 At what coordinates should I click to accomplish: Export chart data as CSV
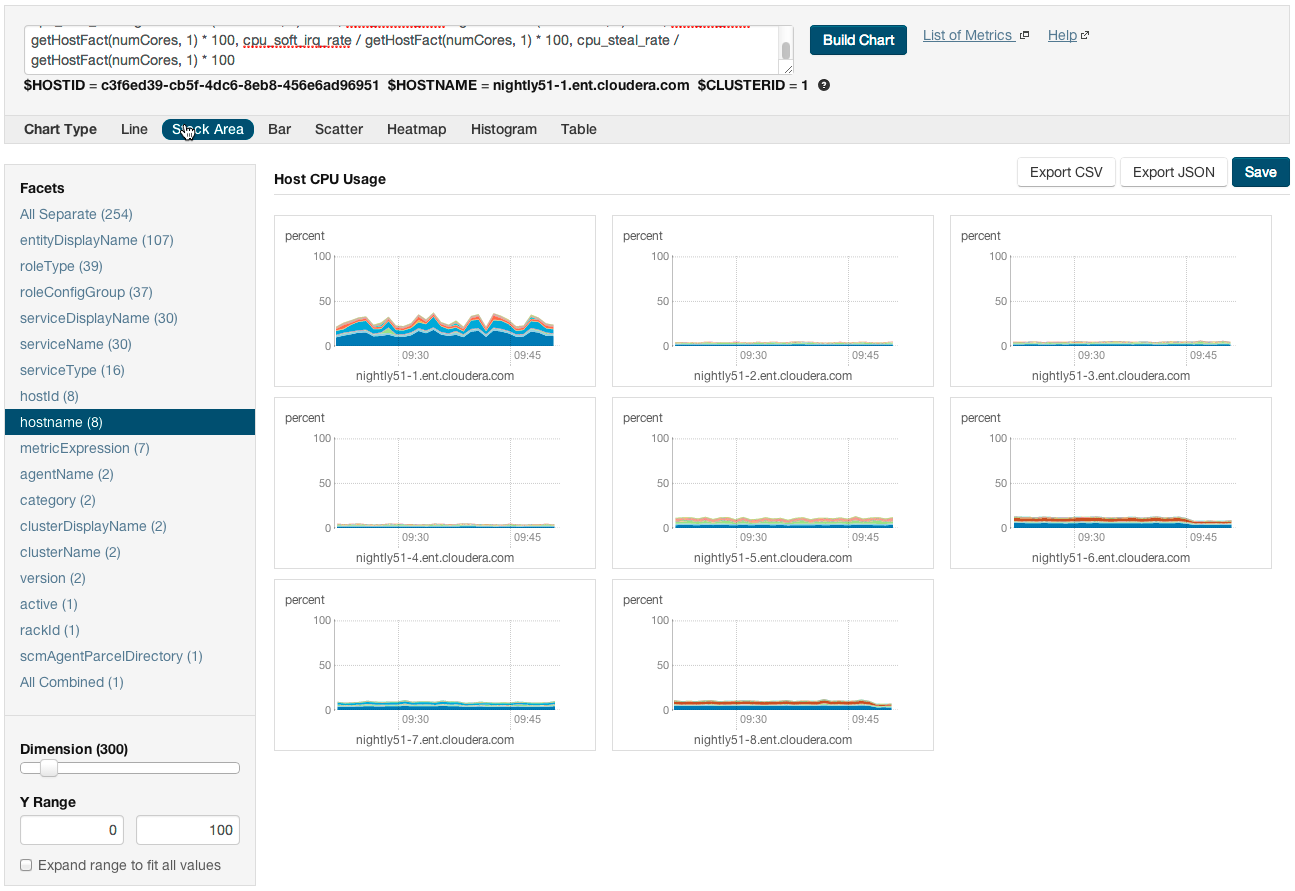(x=1066, y=172)
